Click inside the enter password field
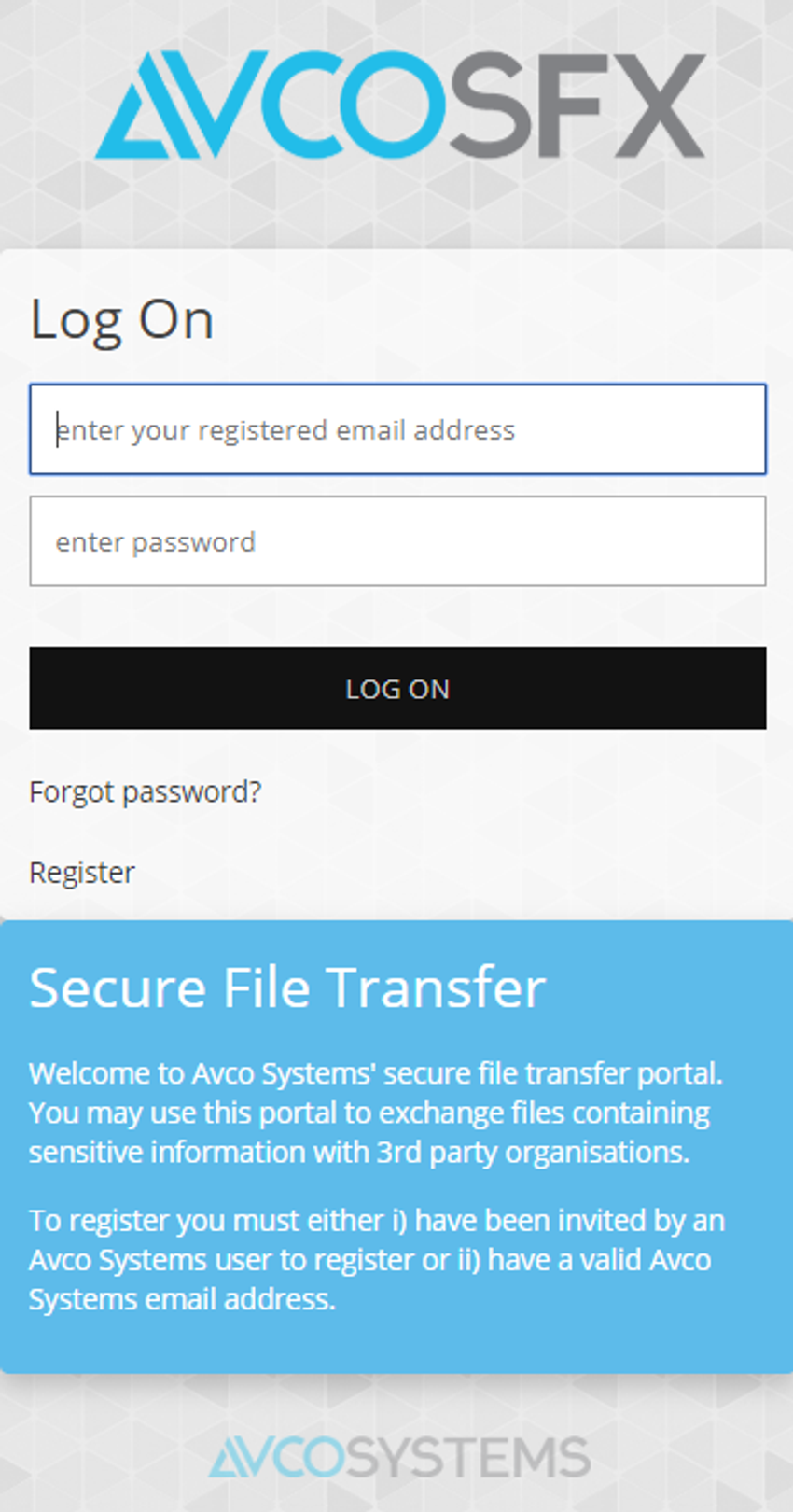 pos(397,541)
